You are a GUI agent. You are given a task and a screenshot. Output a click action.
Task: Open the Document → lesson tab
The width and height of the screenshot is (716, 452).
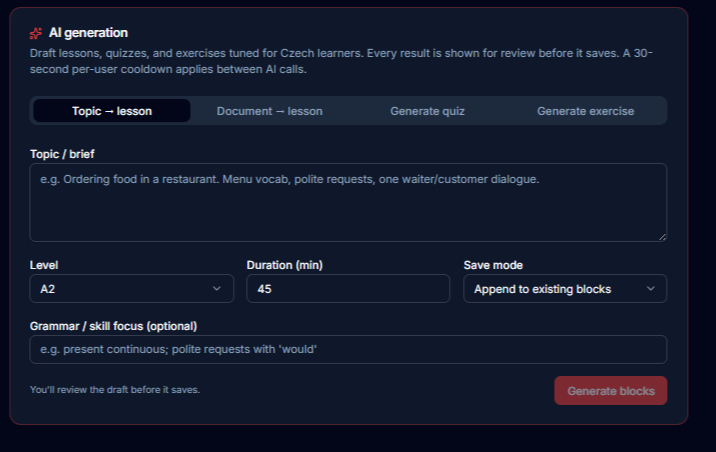click(269, 111)
